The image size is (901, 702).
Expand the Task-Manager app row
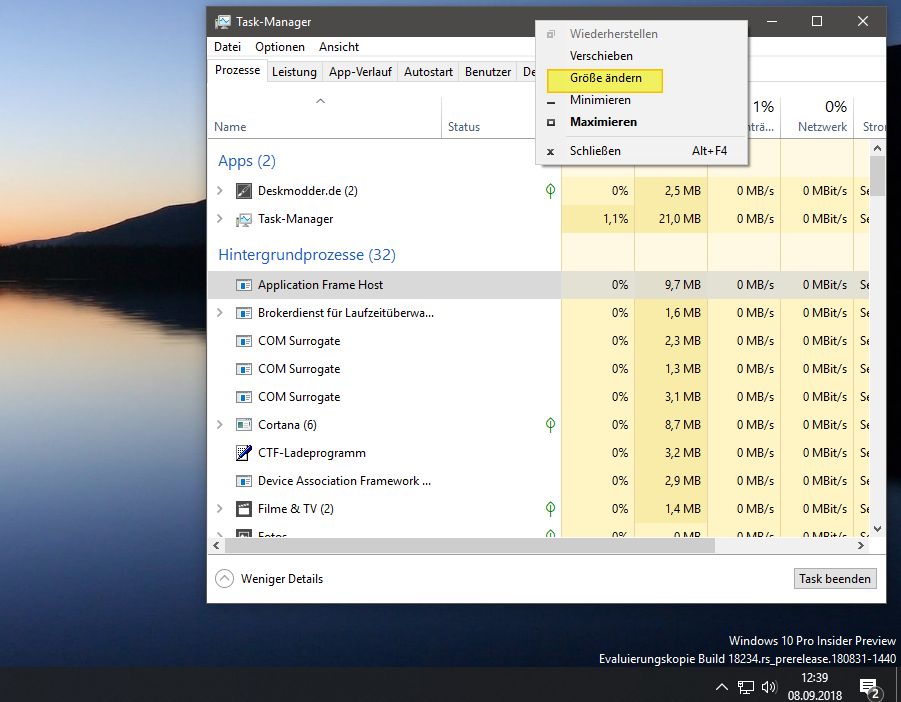[x=220, y=218]
